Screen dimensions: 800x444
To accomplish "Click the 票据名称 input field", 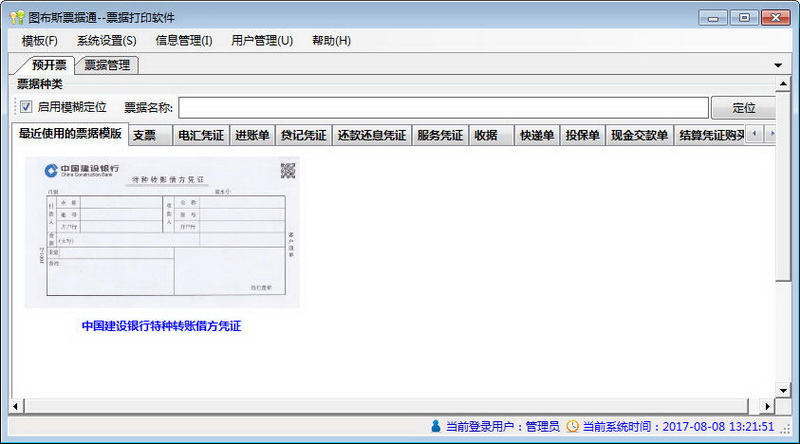I will tap(443, 108).
